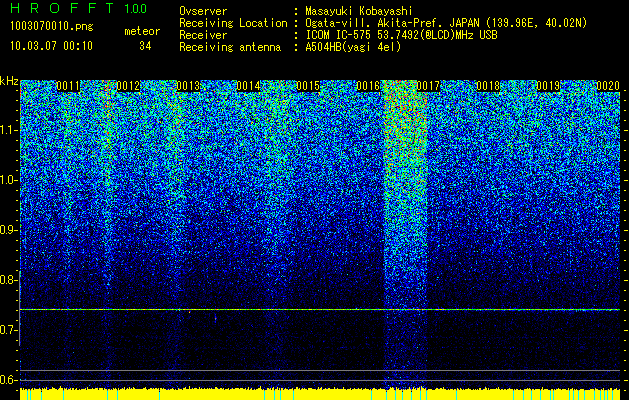Screen dimensions: 629x400
Task: Select antenna value A504HB(yagi 4el)
Action: click(x=353, y=47)
